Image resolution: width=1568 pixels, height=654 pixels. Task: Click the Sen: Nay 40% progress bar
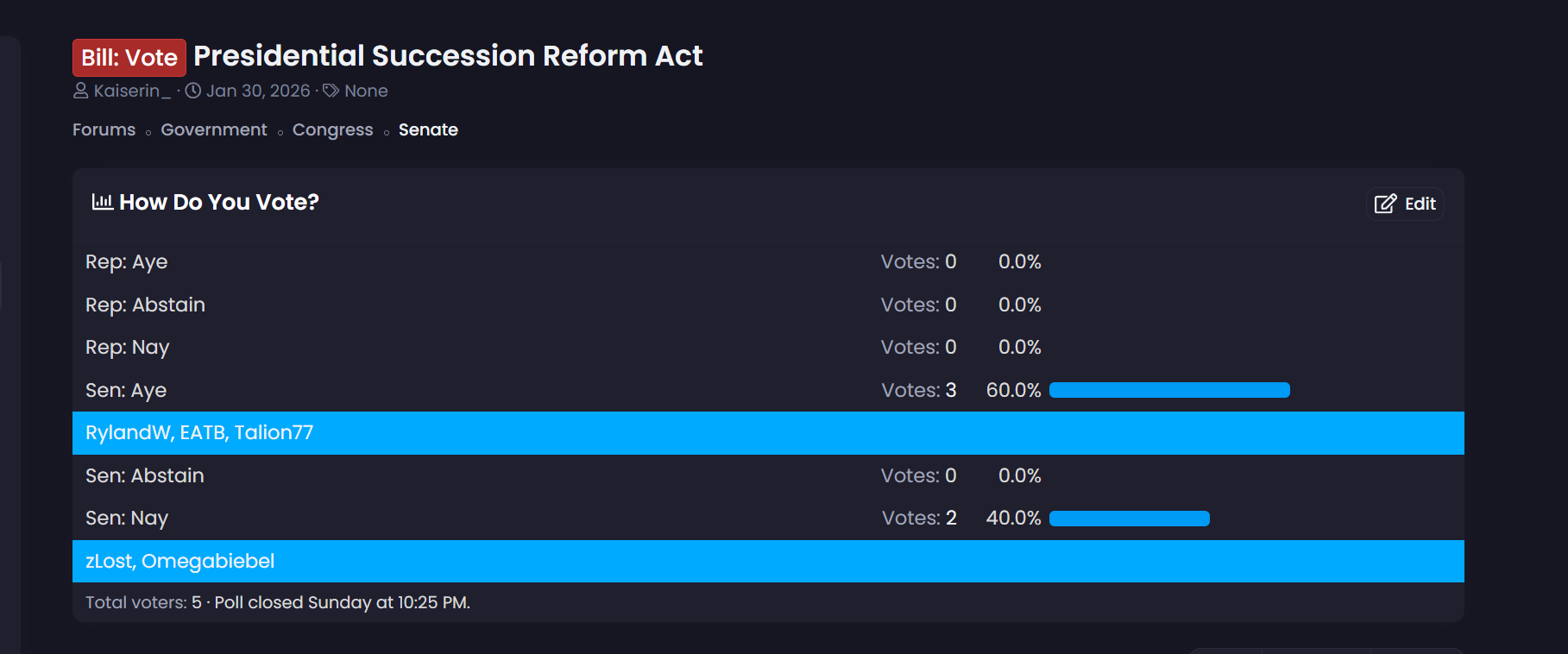(1129, 519)
